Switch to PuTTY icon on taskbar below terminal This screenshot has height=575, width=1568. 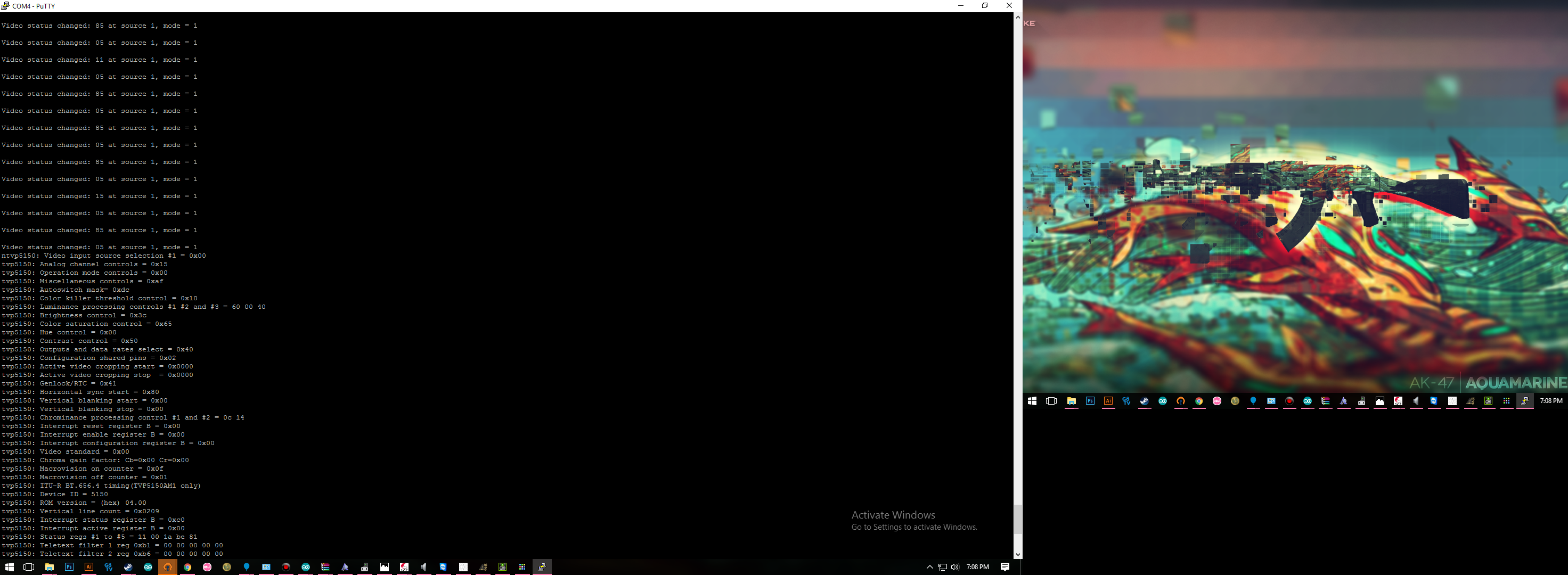click(542, 567)
